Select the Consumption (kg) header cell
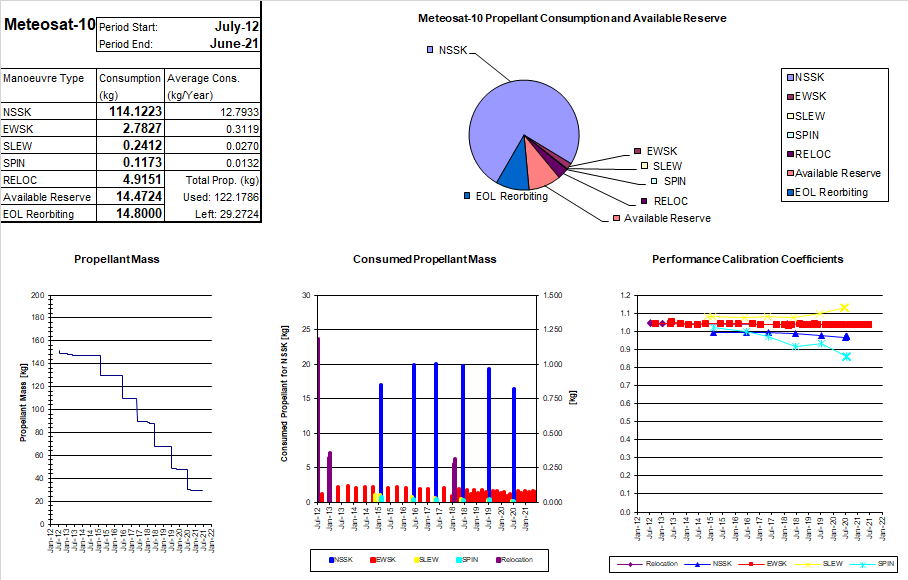This screenshot has width=908, height=580. point(130,86)
